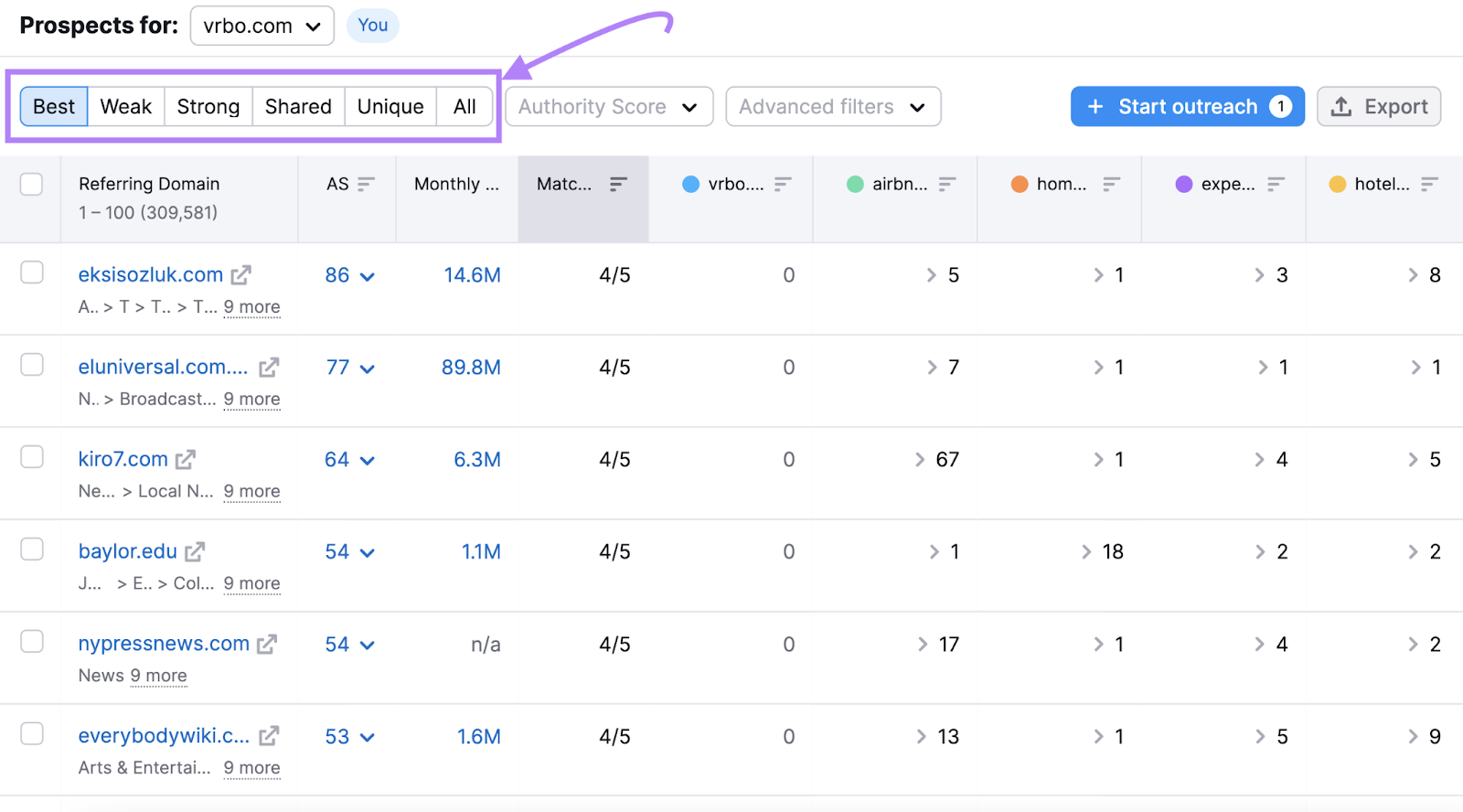Expand airbnb backlinks arrow showing 17 for nypressnews
Screen dimensions: 1463x812
tap(923, 645)
